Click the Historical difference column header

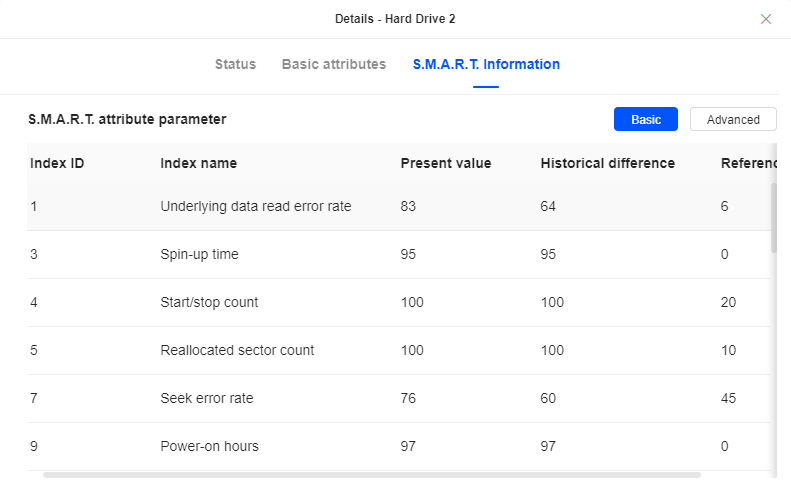(x=607, y=163)
